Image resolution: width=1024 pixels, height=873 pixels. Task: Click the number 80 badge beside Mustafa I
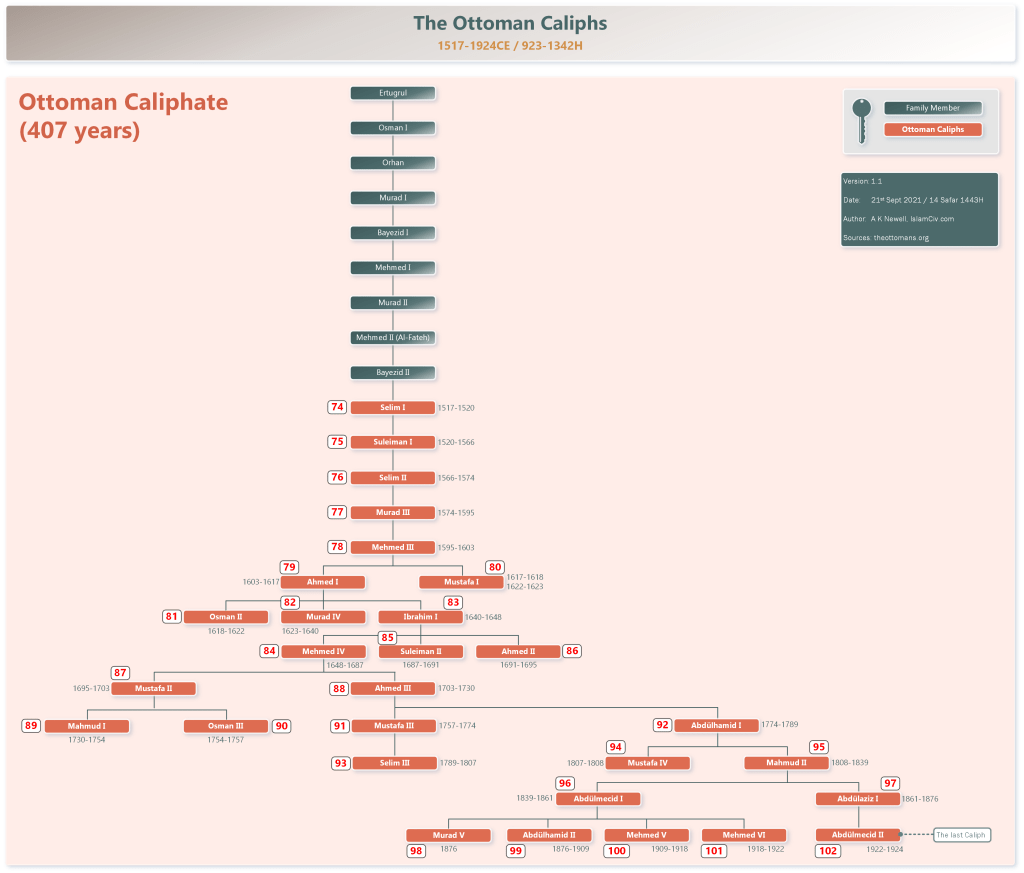(x=495, y=567)
